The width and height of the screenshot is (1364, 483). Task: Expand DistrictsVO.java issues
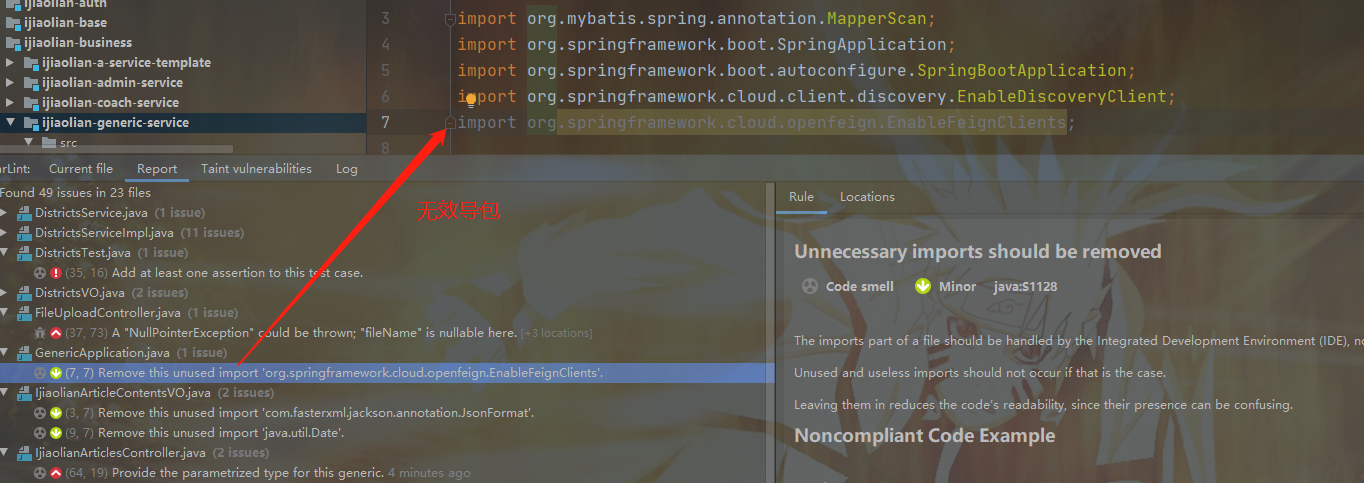coord(5,293)
